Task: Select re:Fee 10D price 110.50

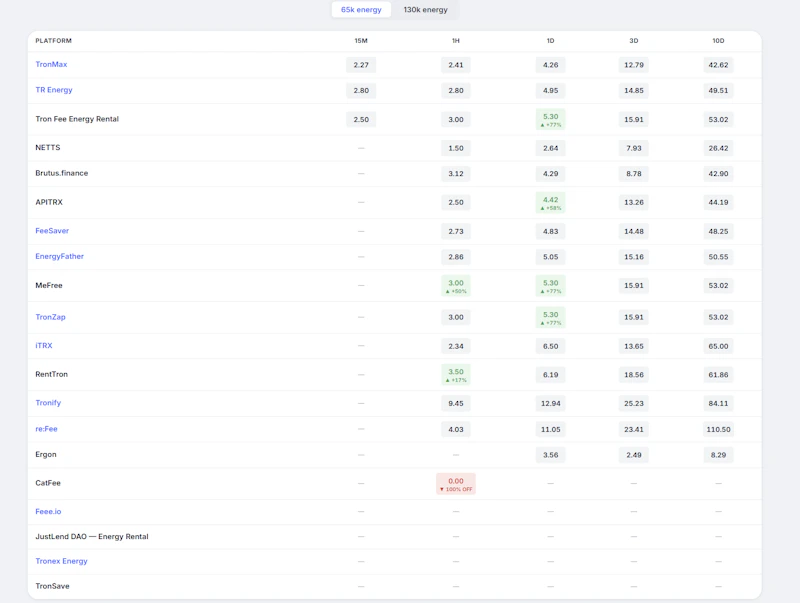Action: coord(718,429)
